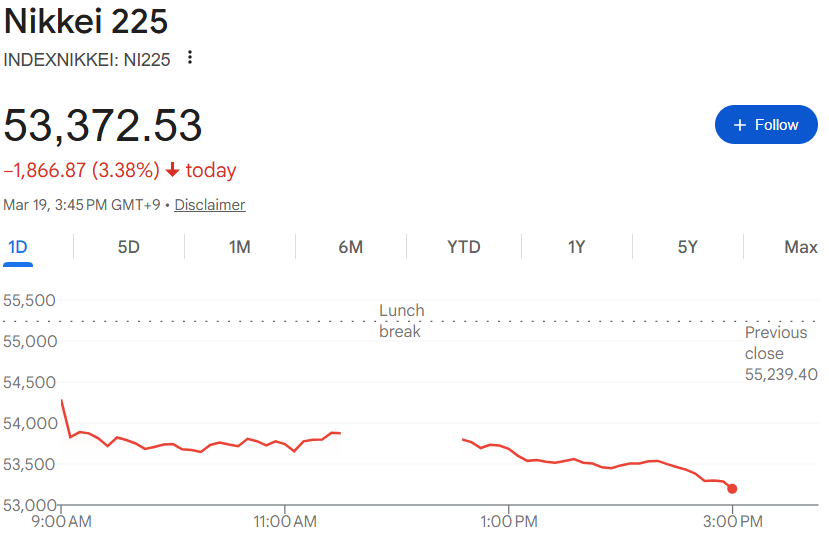Viewport: 829px width, 535px height.
Task: Switch to the 1D chart range
Action: tap(18, 247)
